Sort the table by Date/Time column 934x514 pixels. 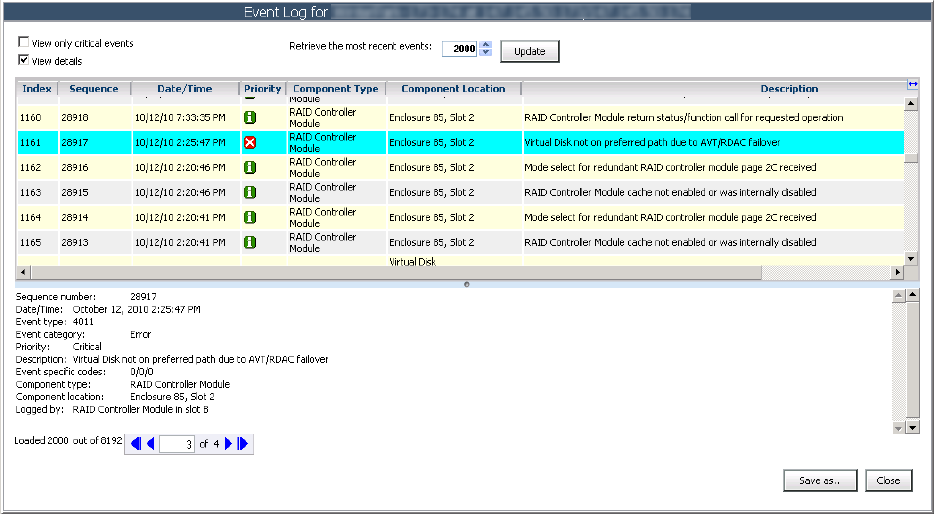tap(184, 89)
